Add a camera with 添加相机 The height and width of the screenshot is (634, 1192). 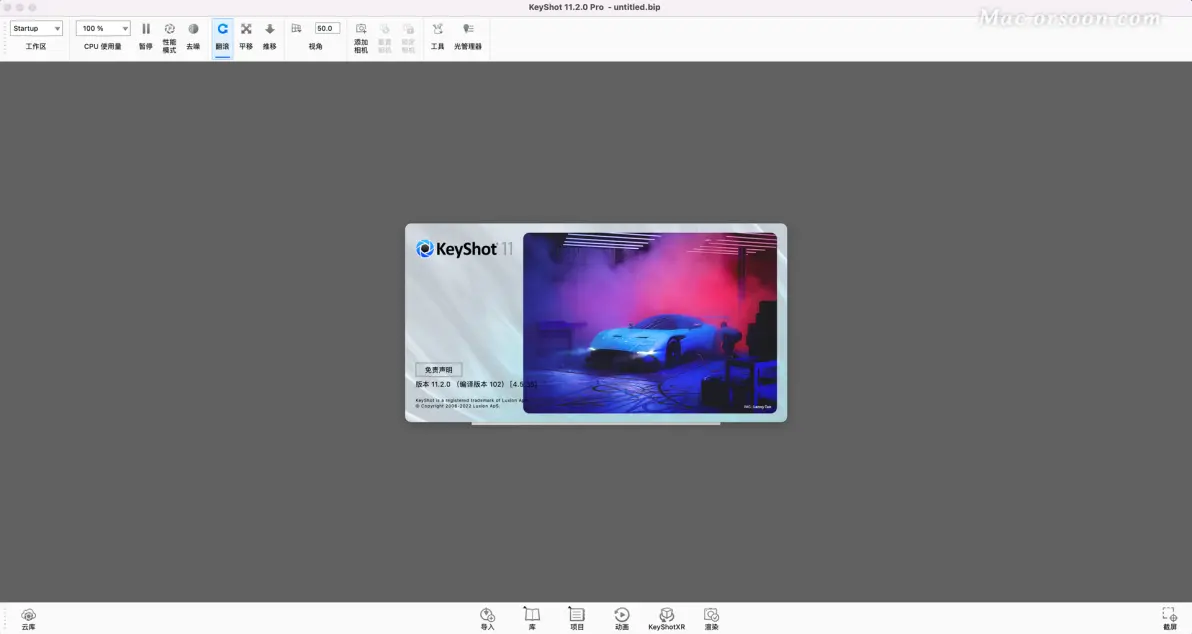click(x=361, y=38)
